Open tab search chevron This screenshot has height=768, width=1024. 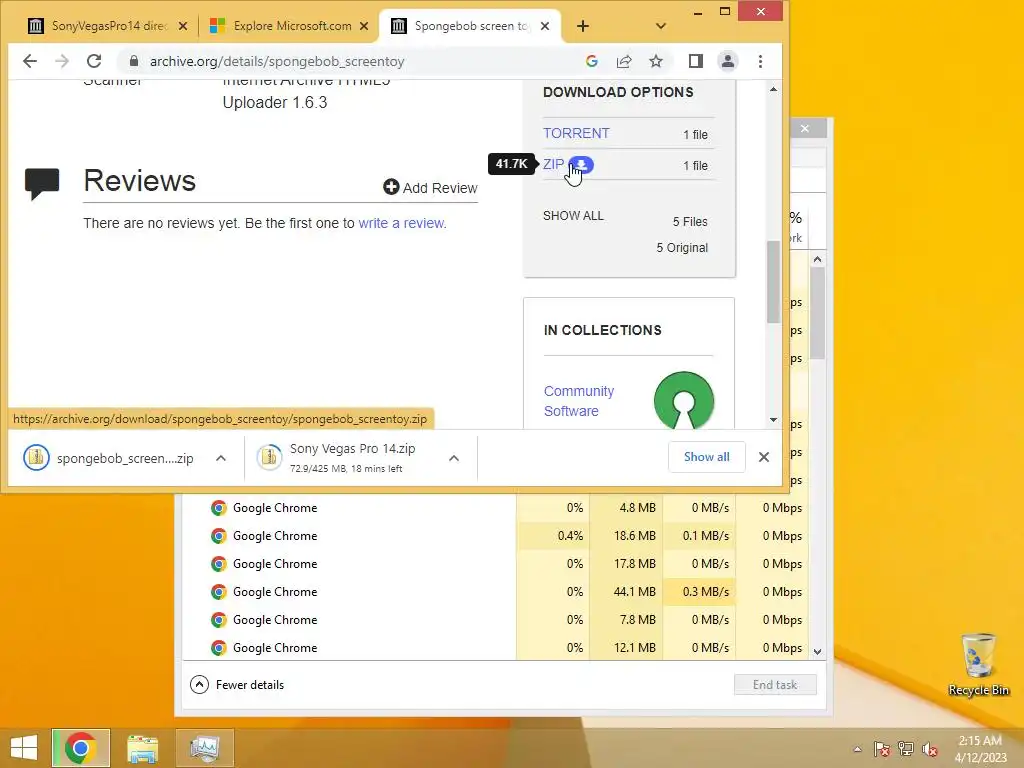click(x=661, y=26)
